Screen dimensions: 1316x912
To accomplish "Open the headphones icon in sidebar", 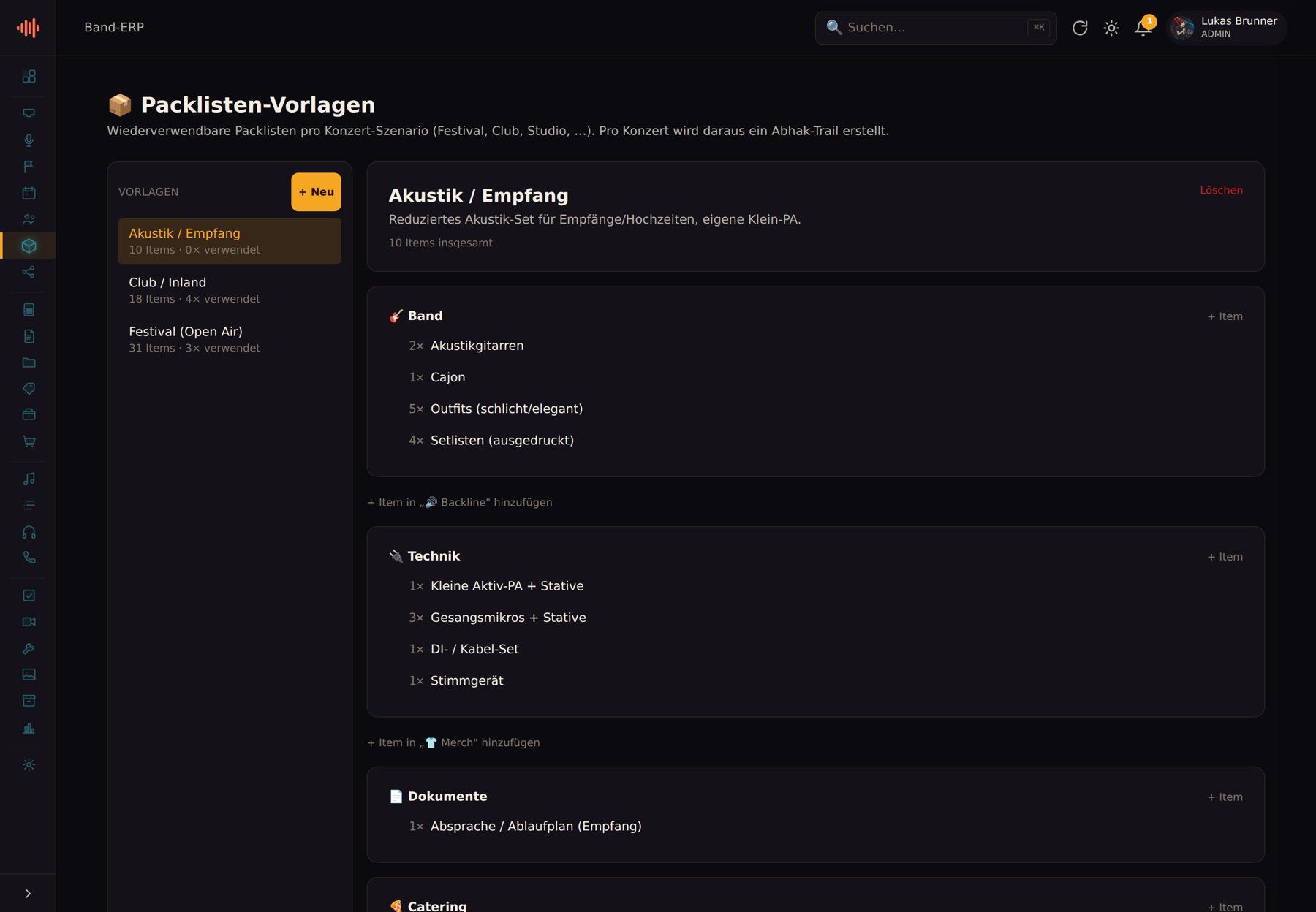I will [x=29, y=532].
